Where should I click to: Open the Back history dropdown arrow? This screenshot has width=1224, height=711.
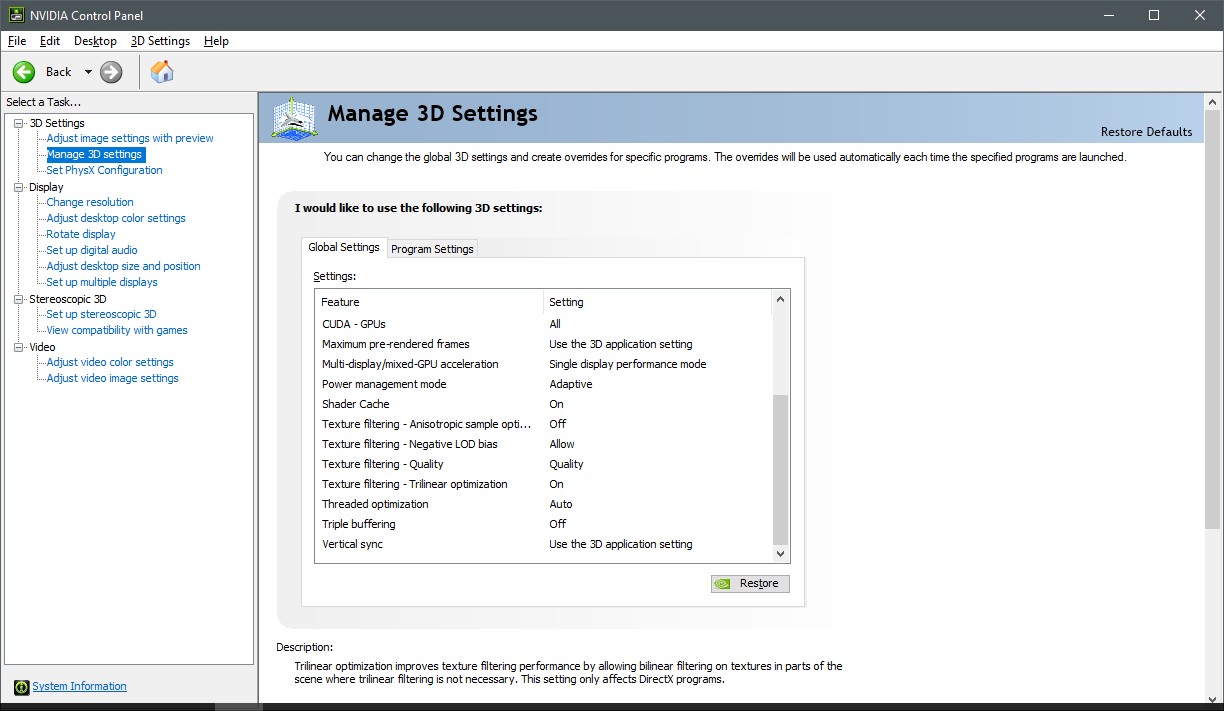88,72
